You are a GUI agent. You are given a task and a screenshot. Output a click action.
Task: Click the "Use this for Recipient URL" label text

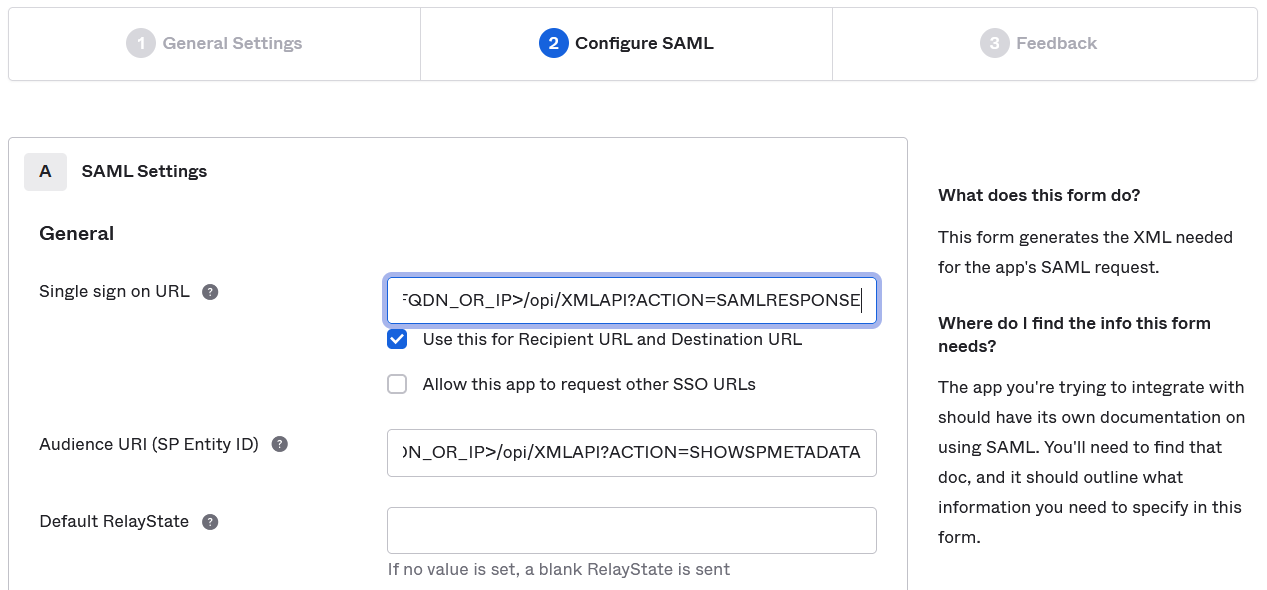tap(612, 339)
